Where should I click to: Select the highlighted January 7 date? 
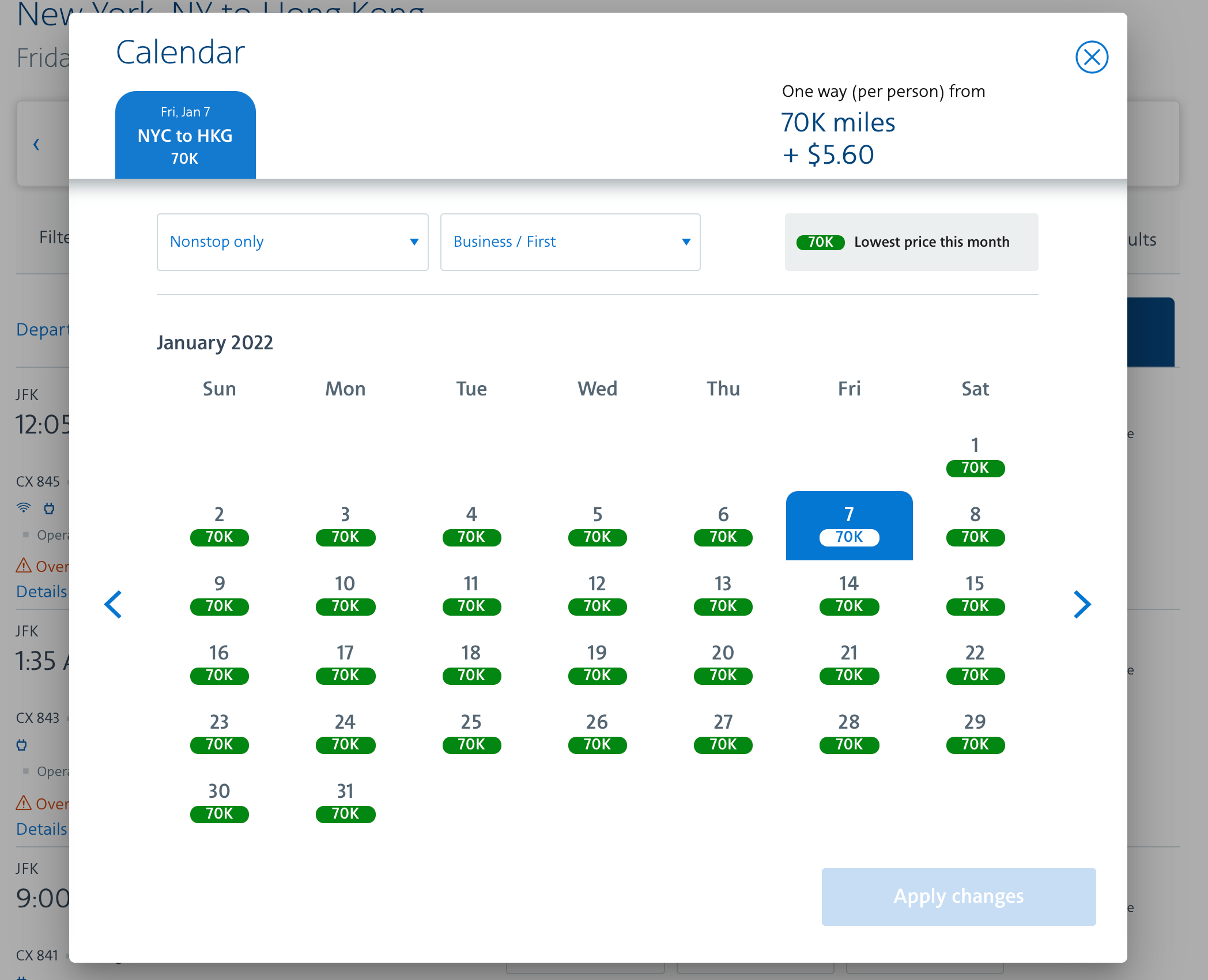pos(849,526)
